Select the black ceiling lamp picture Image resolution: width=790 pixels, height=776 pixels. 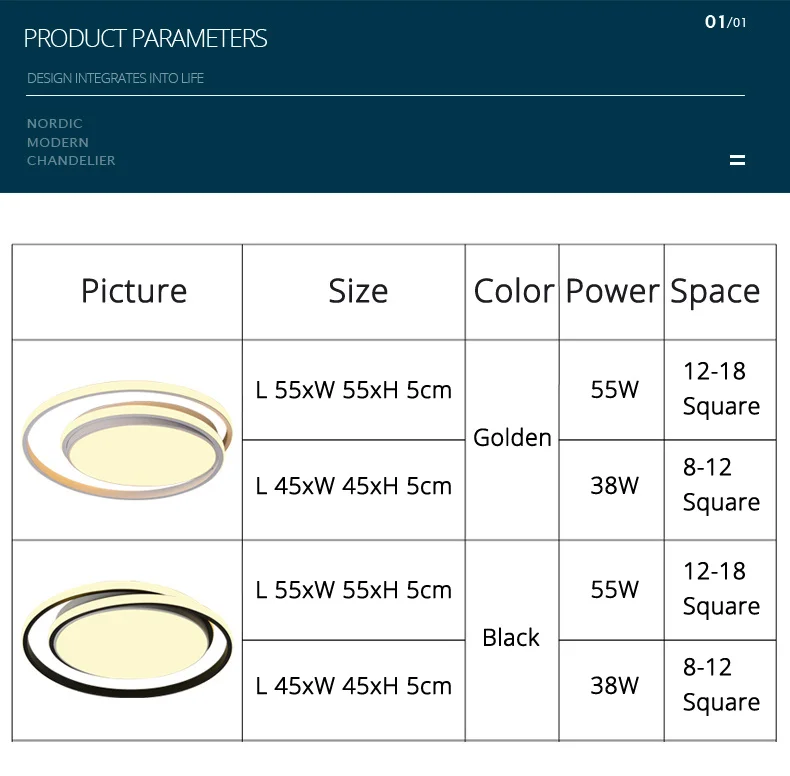click(x=127, y=639)
